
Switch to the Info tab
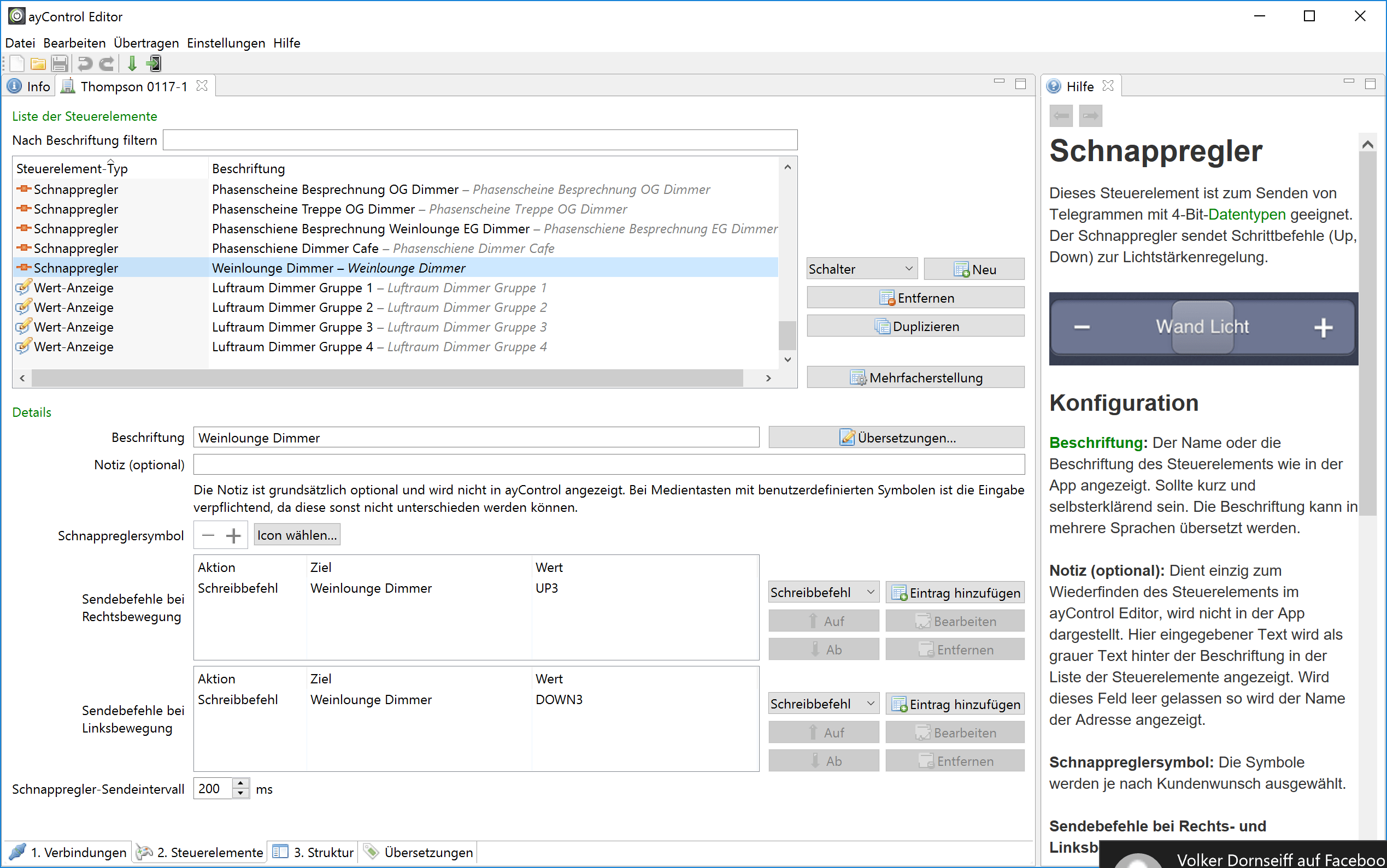click(30, 86)
